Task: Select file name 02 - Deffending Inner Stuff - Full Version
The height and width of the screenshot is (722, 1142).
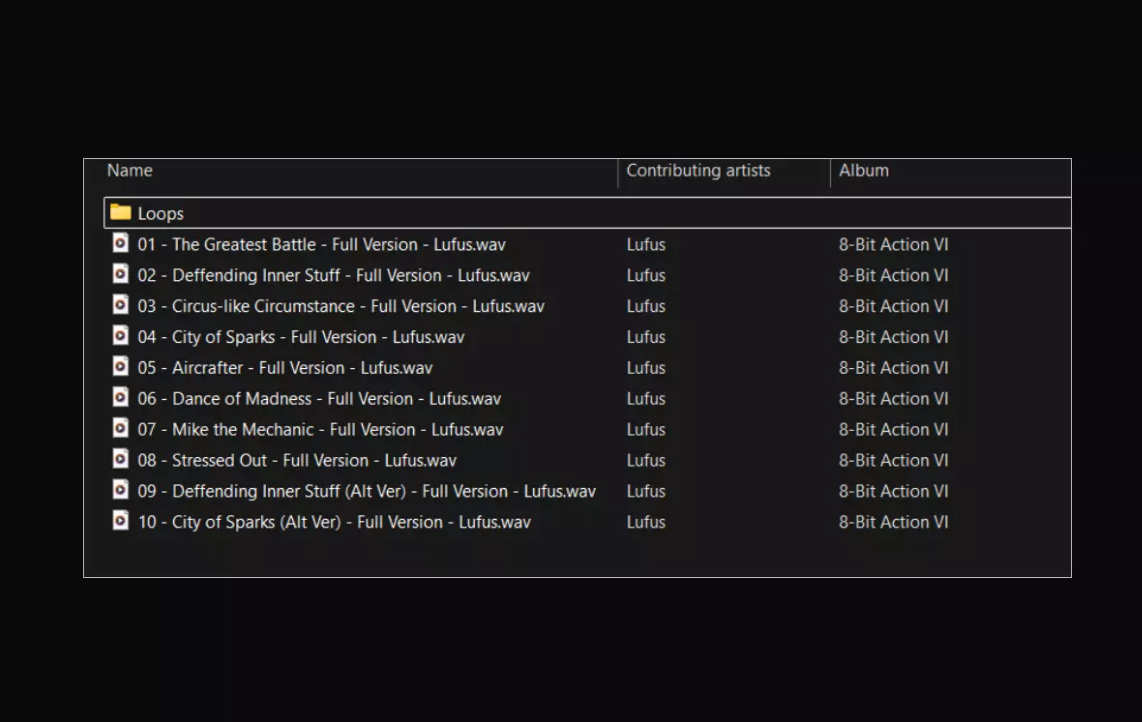Action: 334,275
